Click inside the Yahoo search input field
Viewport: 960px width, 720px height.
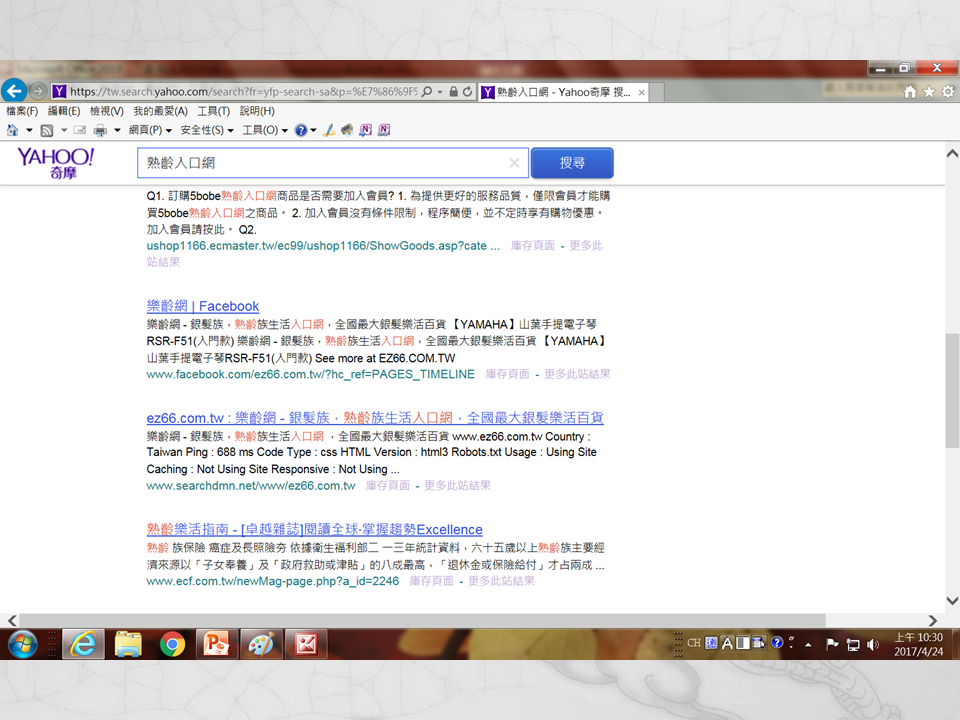click(332, 163)
